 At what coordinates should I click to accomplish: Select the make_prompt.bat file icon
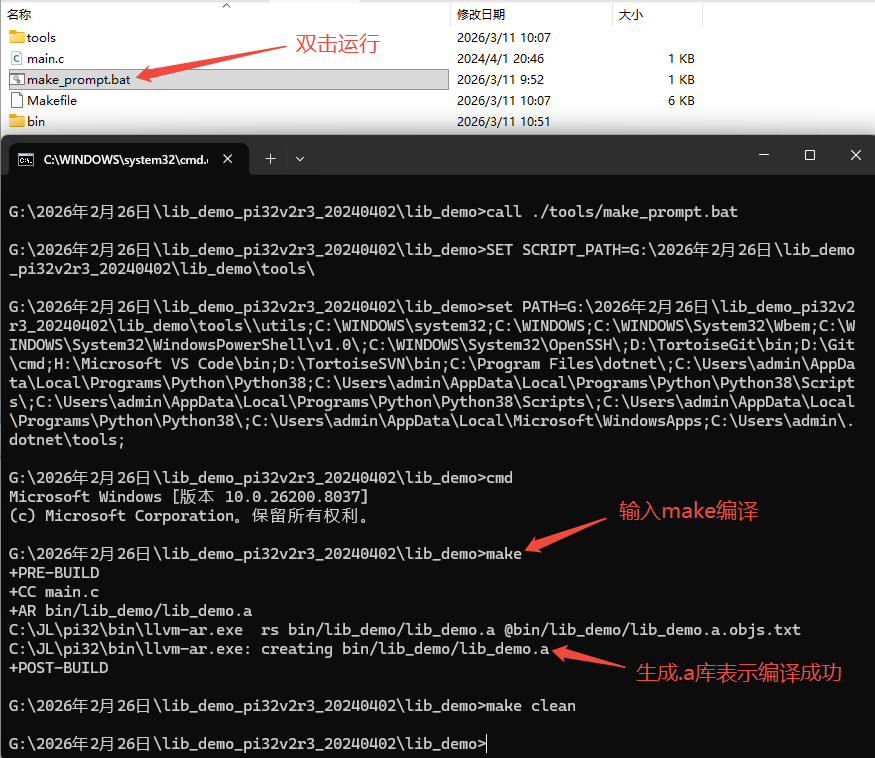(17, 80)
